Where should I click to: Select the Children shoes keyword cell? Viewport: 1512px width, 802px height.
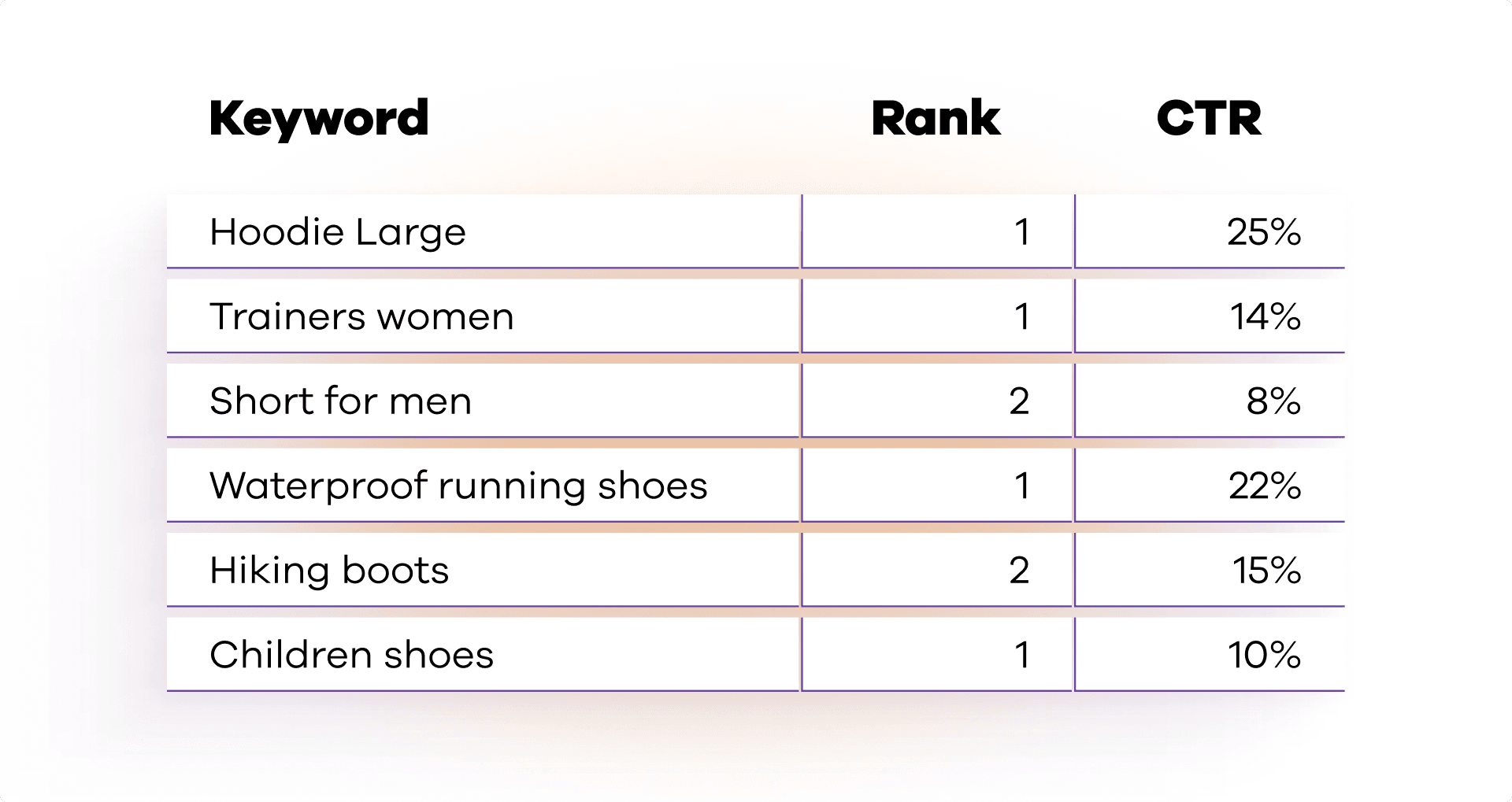click(484, 654)
